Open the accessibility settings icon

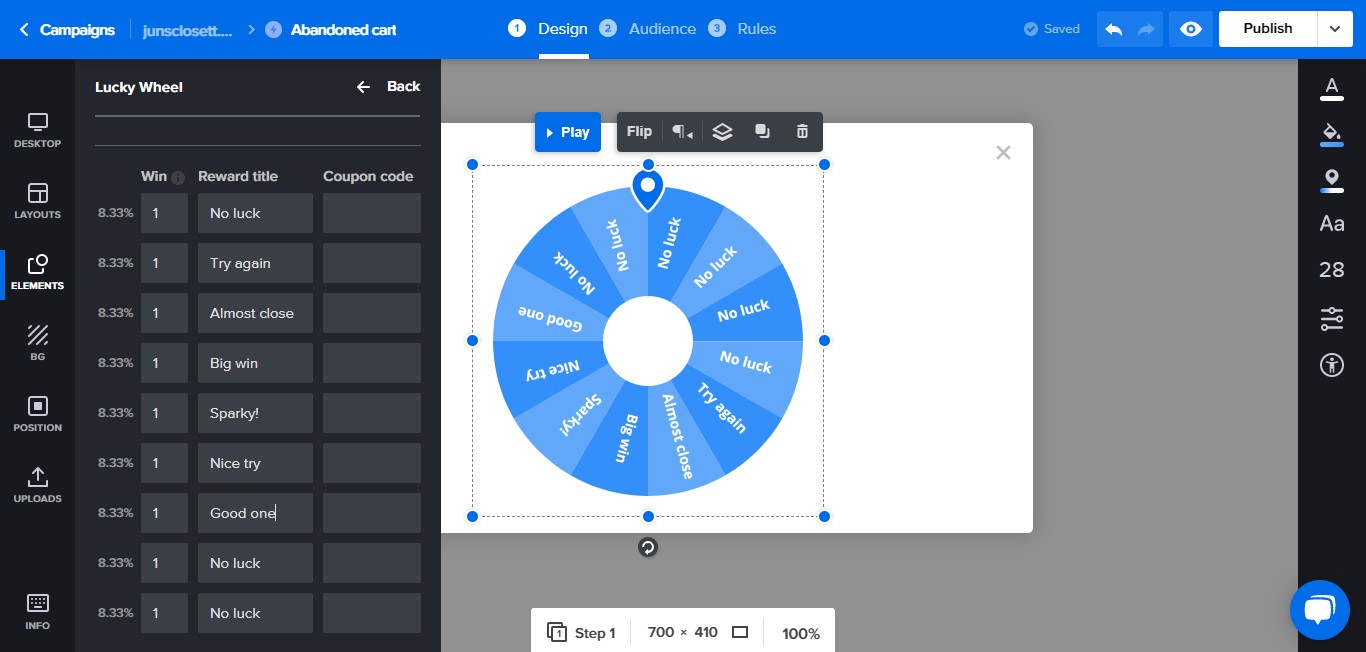tap(1331, 364)
